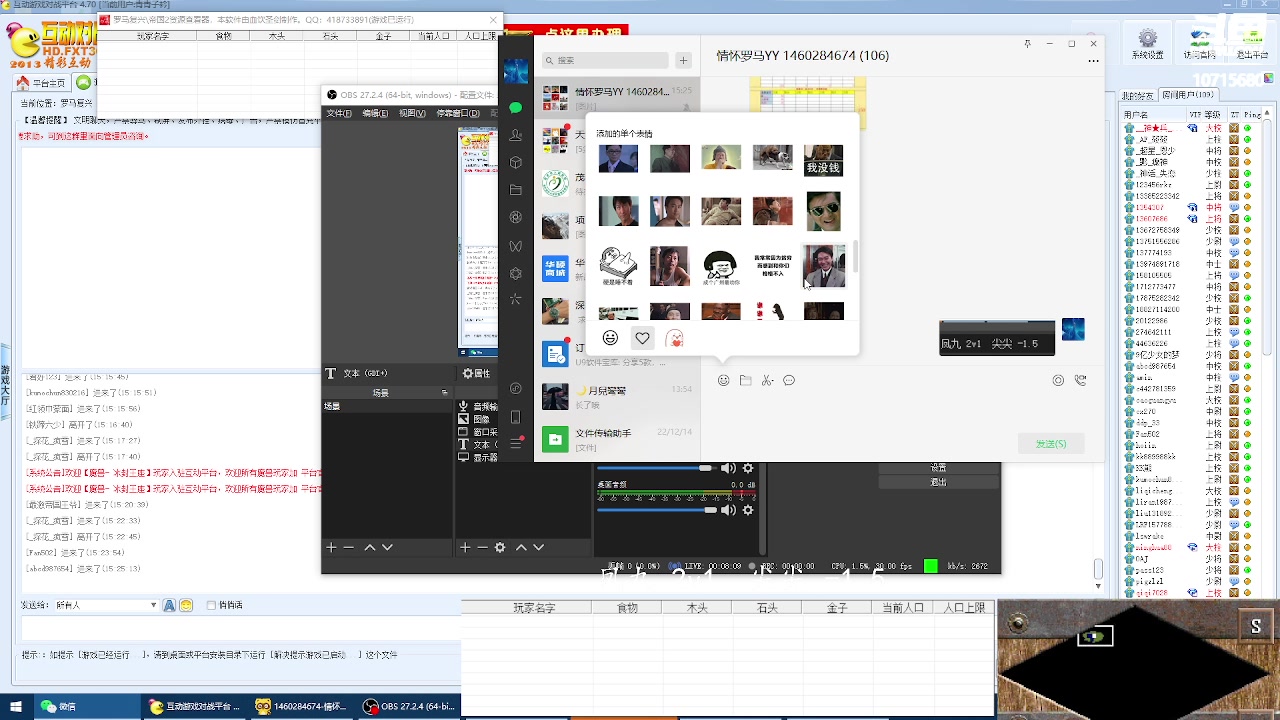This screenshot has width=1280, height=720.
Task: Open source properties gear in OBS sources toolbar
Action: (500, 547)
